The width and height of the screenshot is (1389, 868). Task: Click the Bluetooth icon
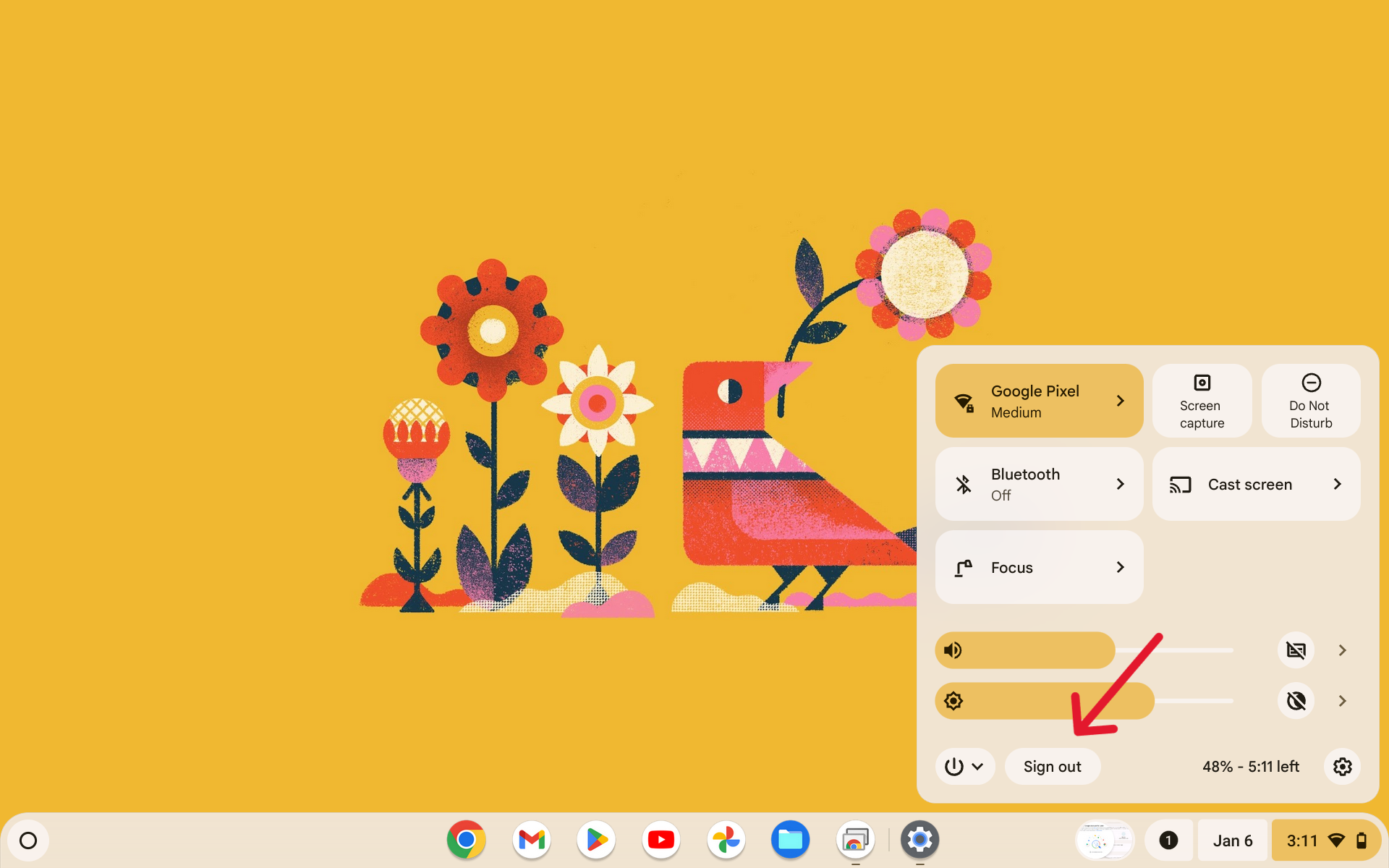click(963, 484)
